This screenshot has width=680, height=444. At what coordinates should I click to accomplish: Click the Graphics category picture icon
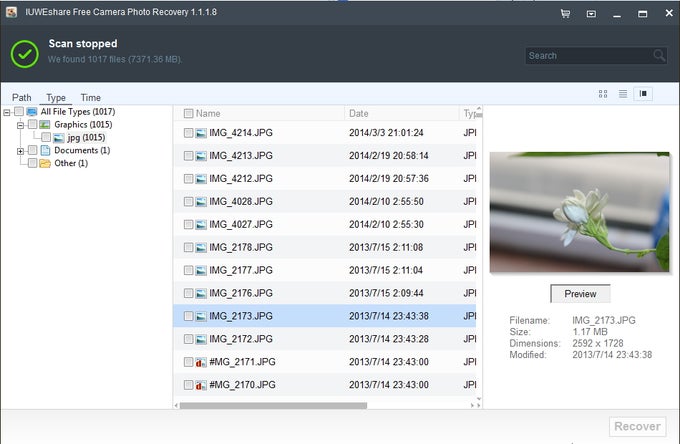45,125
